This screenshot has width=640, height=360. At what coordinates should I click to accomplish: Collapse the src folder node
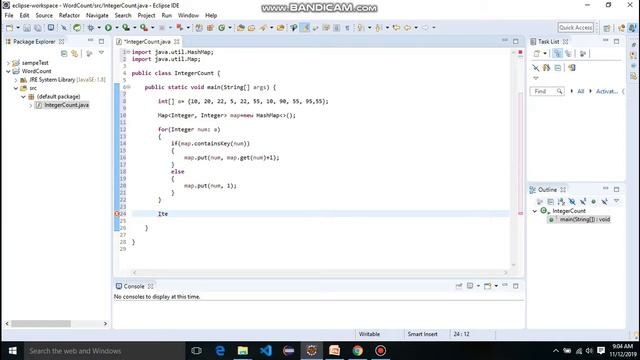tap(16, 88)
